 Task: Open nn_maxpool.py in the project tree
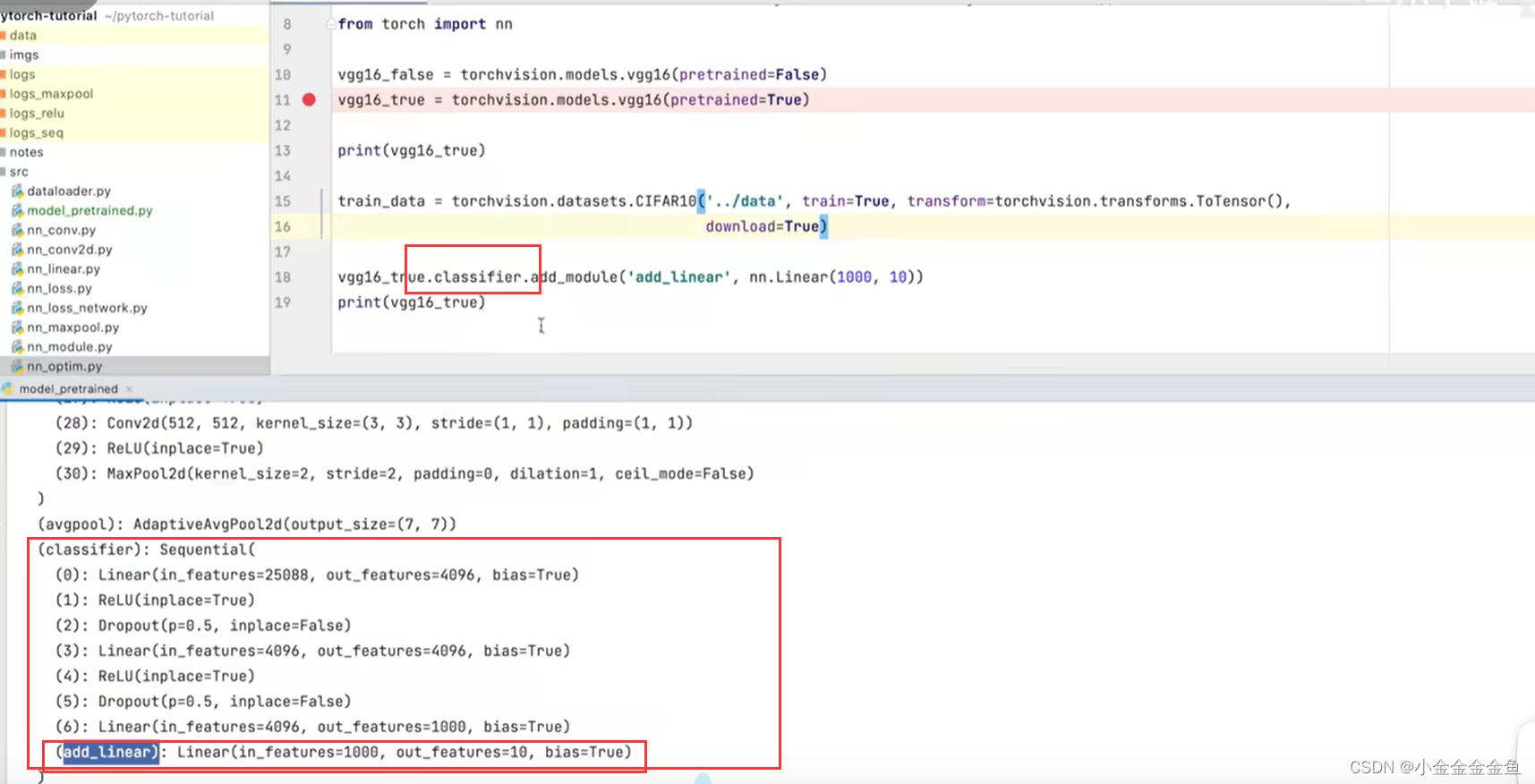(x=72, y=328)
